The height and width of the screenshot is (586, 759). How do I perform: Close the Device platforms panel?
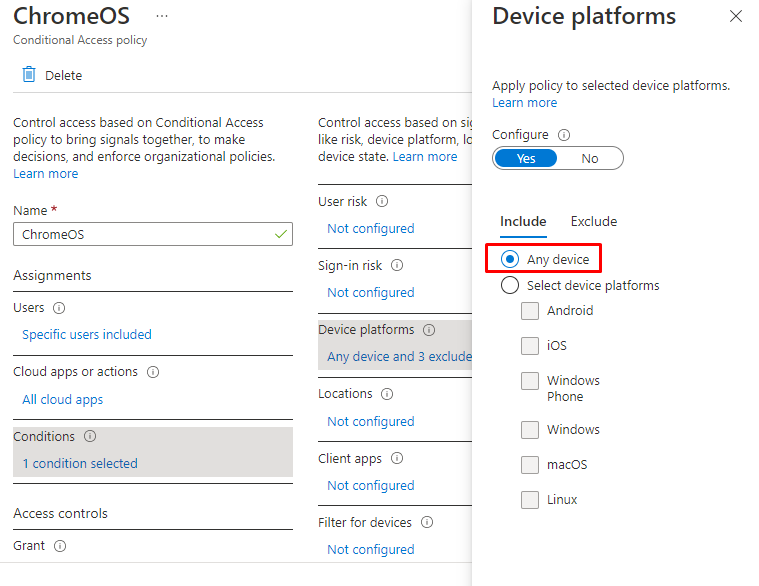pyautogui.click(x=736, y=16)
